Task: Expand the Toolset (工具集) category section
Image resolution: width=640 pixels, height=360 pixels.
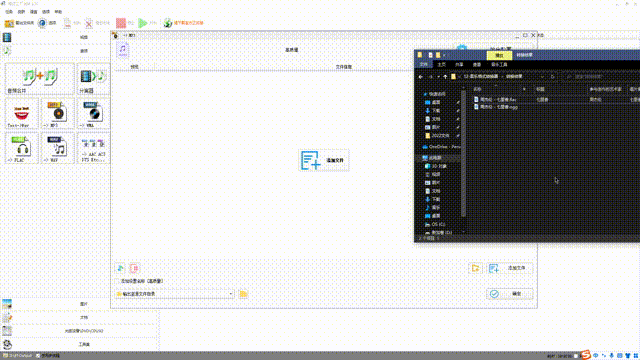Action: (80, 344)
